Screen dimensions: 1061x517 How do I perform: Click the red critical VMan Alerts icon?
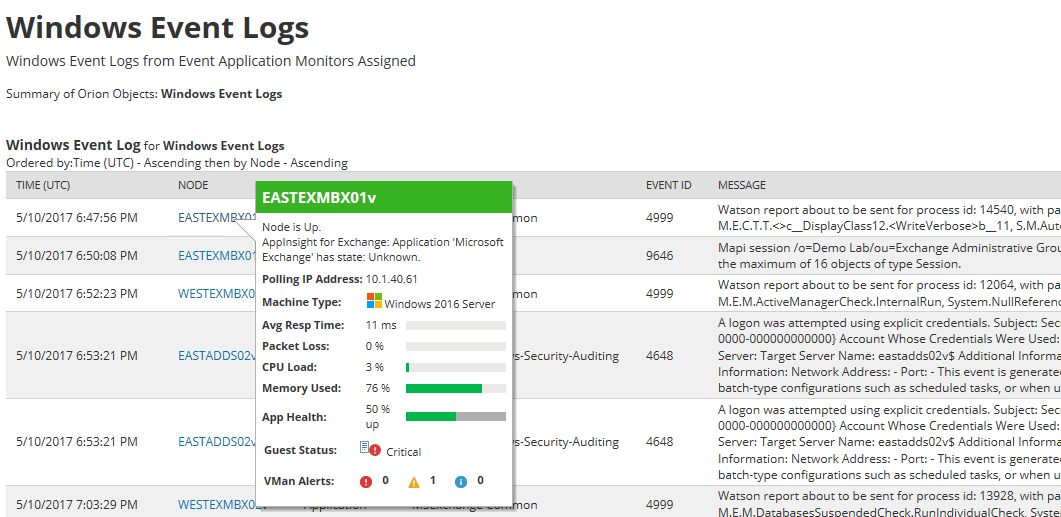[366, 482]
